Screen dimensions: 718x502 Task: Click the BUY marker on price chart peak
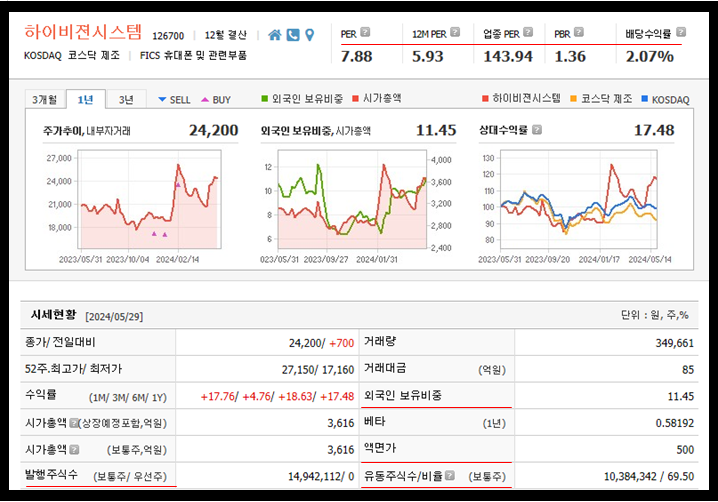coord(178,185)
